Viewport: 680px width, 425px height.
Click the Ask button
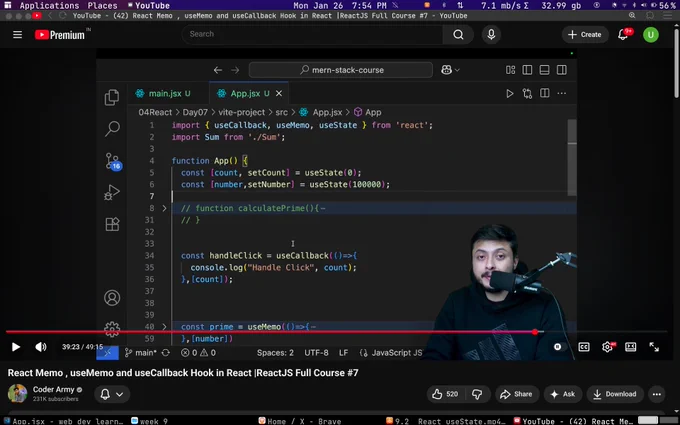563,394
